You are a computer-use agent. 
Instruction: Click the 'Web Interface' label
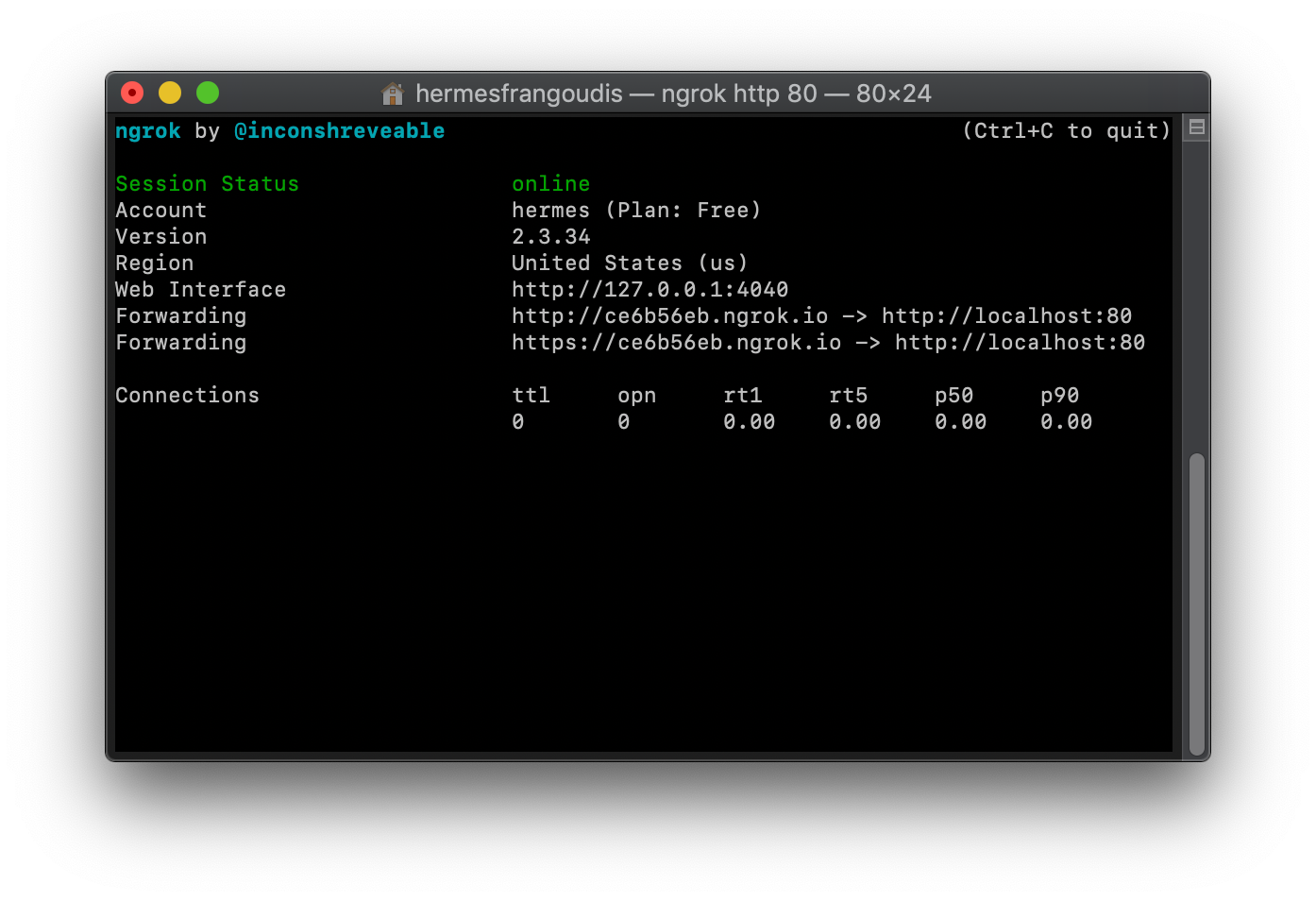click(200, 290)
